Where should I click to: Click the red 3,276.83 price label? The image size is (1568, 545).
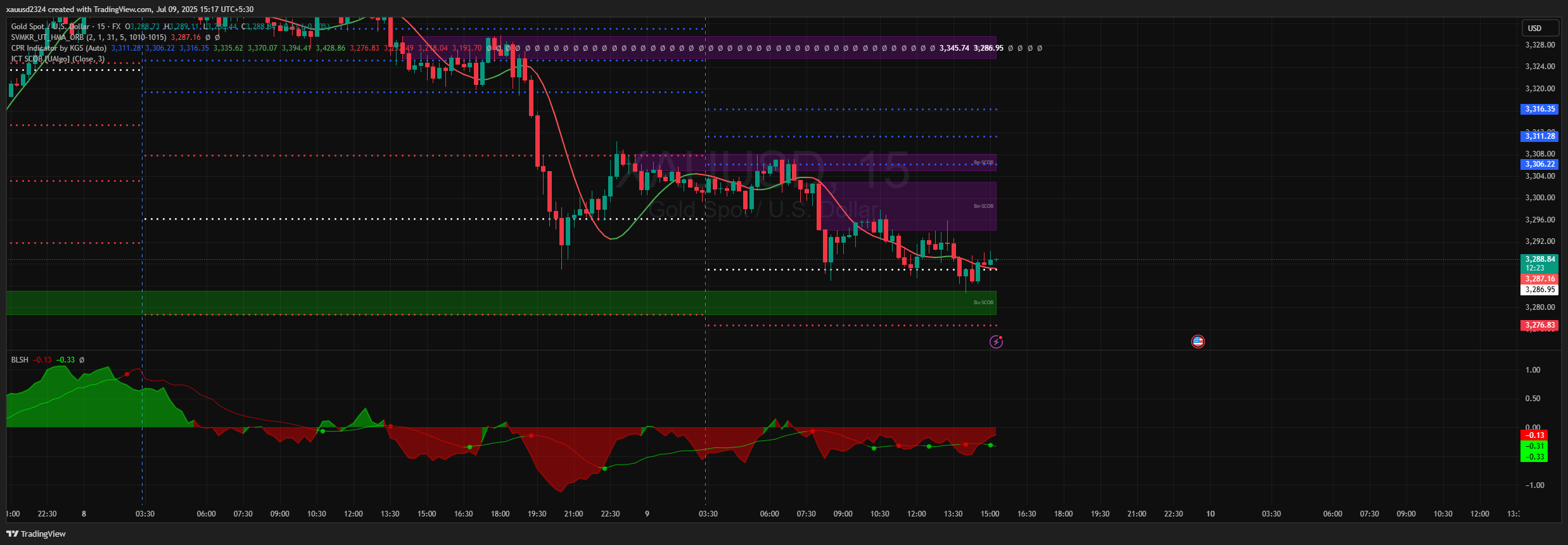1539,325
